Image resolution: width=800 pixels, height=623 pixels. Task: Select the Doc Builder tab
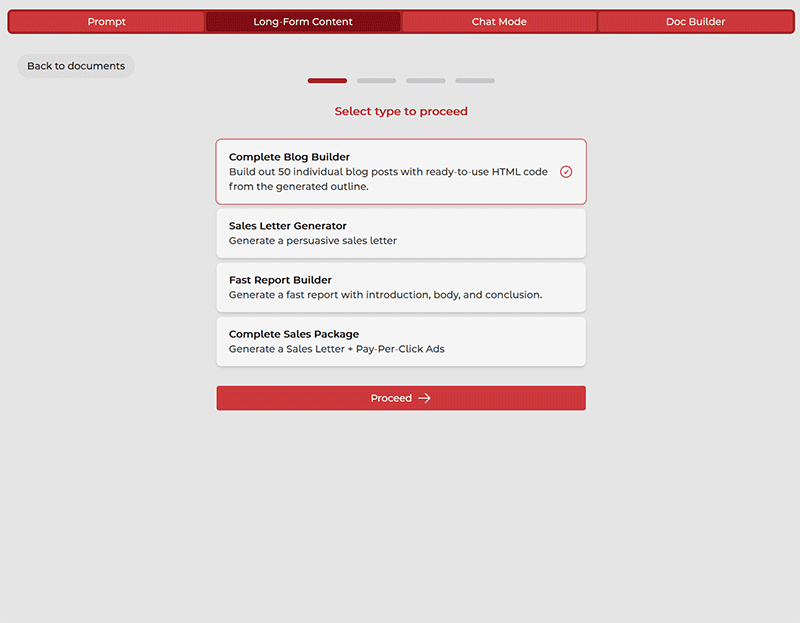[x=695, y=22]
